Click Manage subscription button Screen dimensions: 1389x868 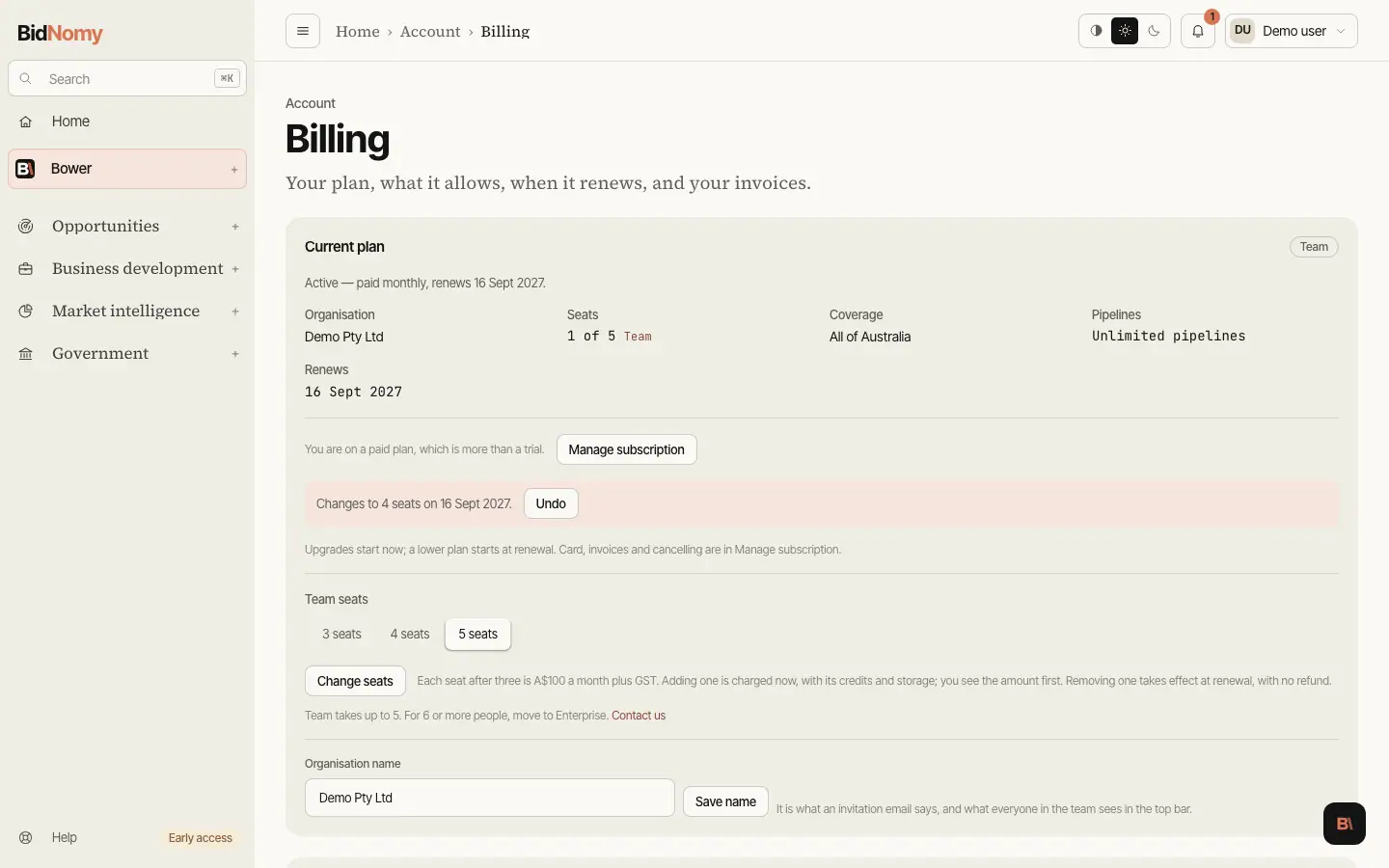point(627,449)
